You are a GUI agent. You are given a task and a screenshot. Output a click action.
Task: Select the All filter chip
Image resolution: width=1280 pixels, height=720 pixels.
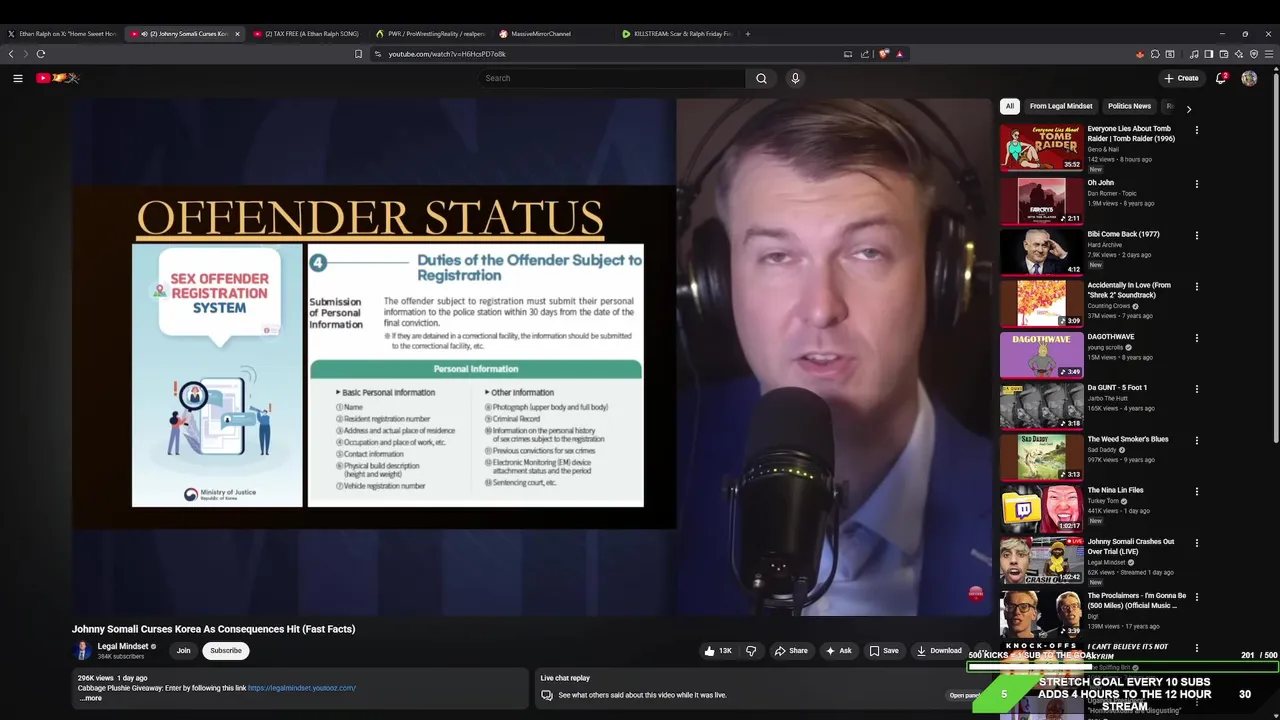1010,106
